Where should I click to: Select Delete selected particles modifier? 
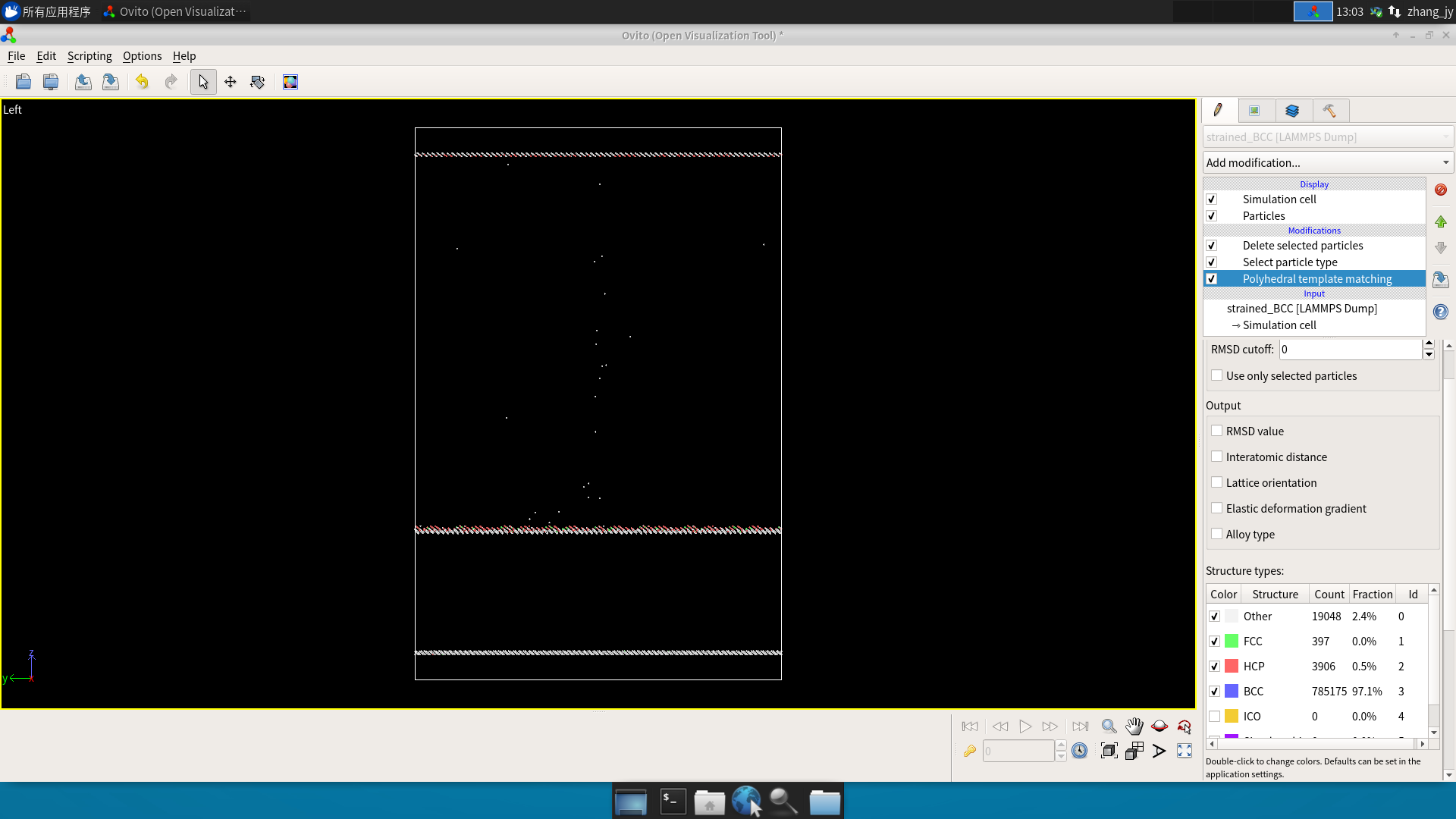[1302, 246]
